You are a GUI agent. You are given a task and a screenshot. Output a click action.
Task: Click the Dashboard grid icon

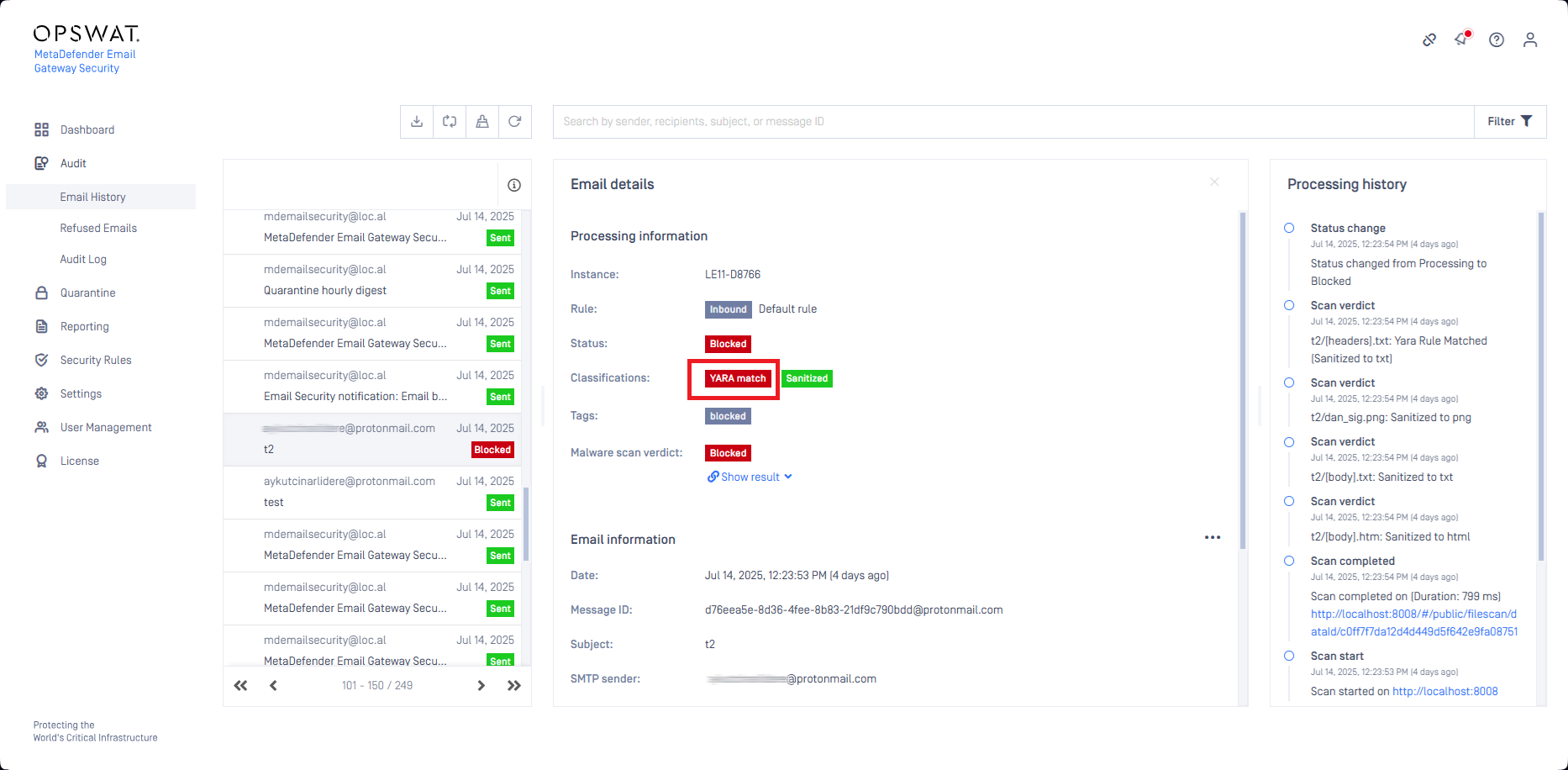coord(41,129)
